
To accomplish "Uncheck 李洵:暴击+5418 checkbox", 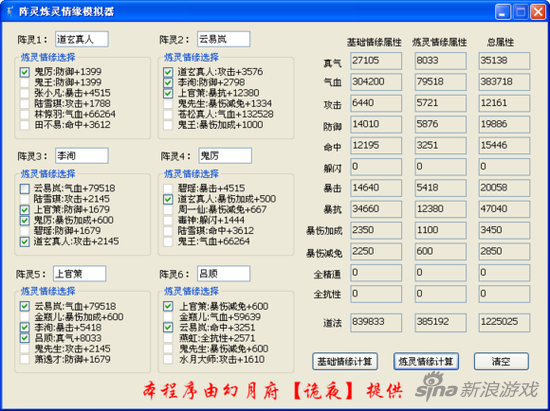I will click(x=25, y=328).
